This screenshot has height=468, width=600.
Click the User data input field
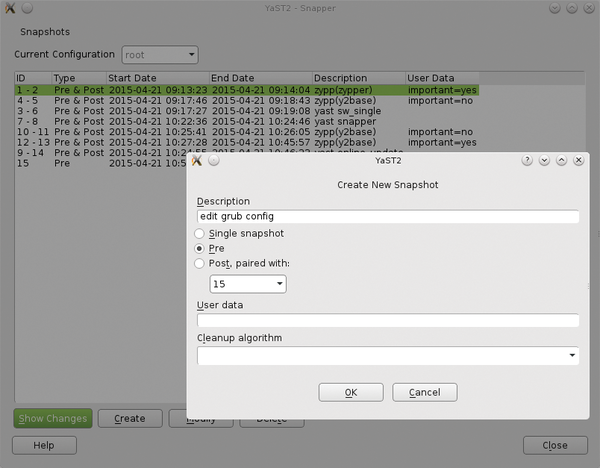pyautogui.click(x=388, y=320)
